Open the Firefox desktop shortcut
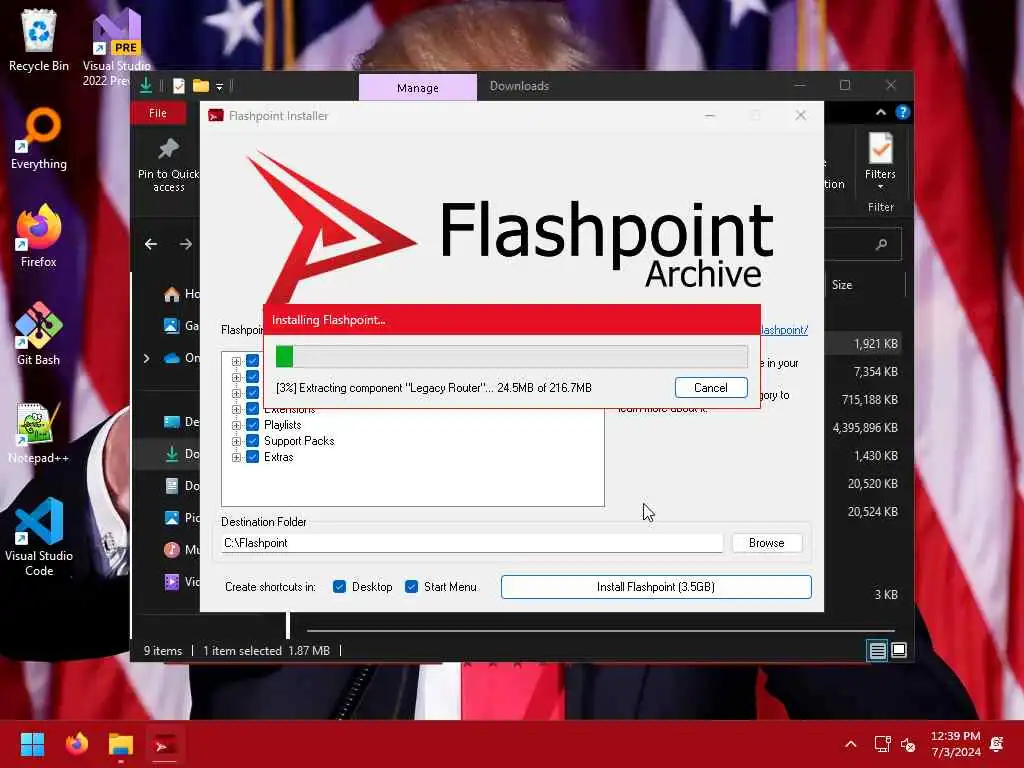Screen dimensions: 1024x768 [39, 236]
